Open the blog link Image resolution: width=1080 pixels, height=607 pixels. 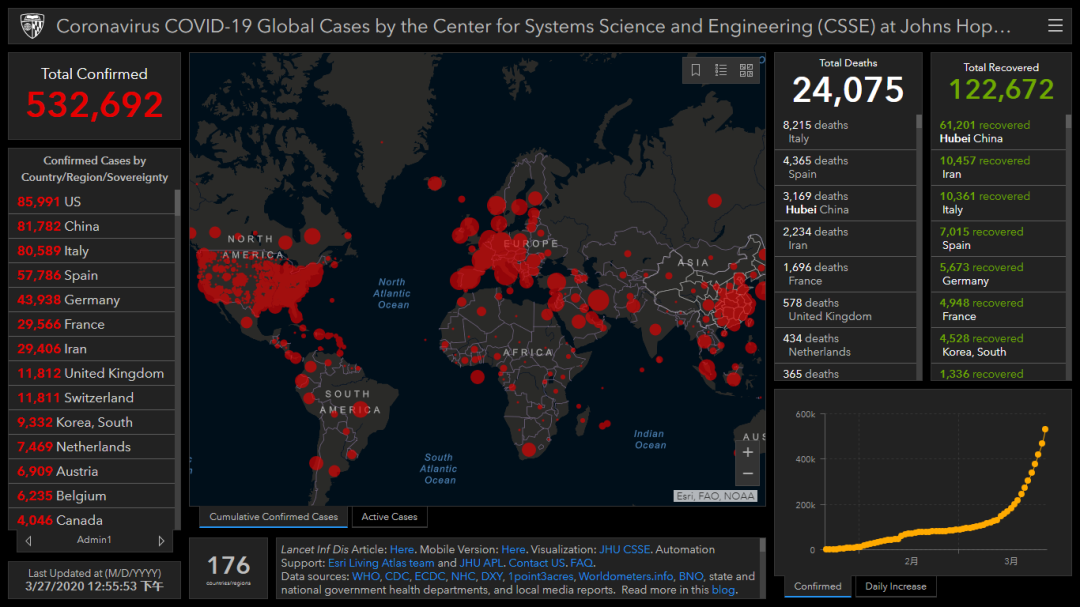pos(723,590)
